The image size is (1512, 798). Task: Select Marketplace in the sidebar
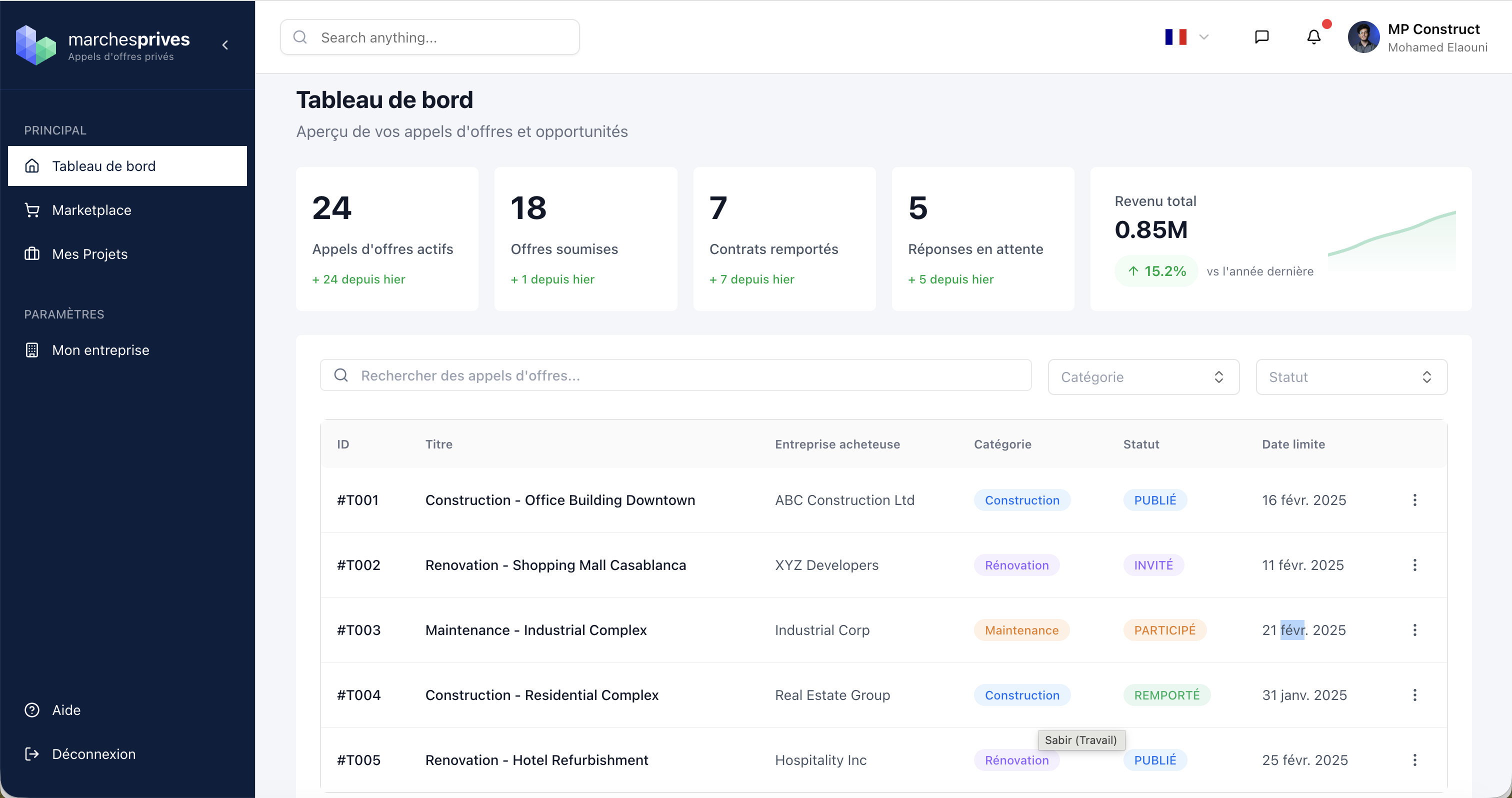pyautogui.click(x=91, y=210)
